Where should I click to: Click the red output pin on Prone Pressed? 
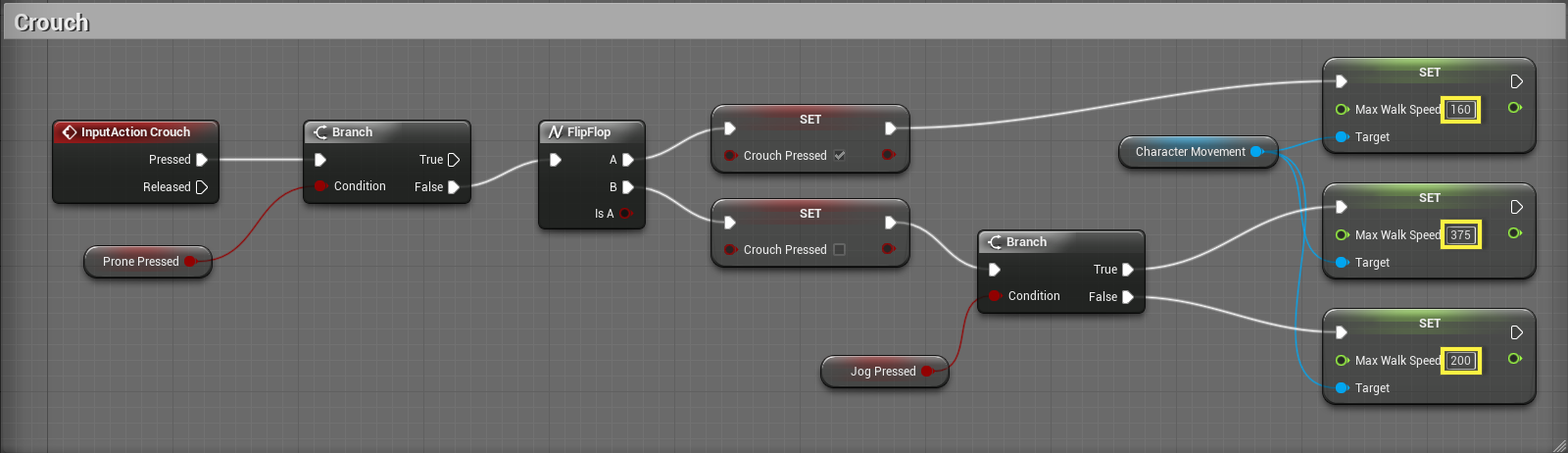(x=190, y=262)
